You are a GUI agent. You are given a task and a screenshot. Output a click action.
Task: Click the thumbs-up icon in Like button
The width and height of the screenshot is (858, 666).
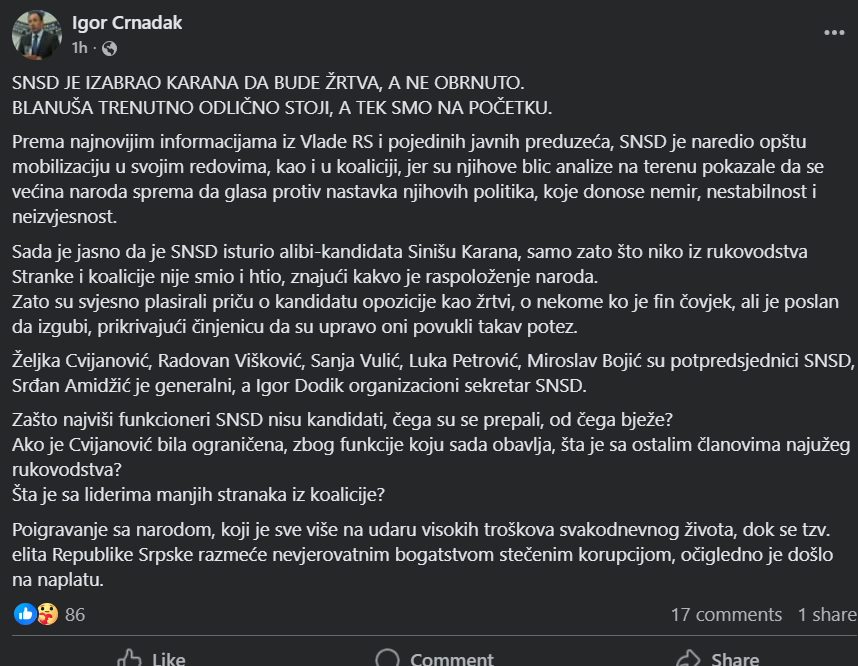coord(129,658)
